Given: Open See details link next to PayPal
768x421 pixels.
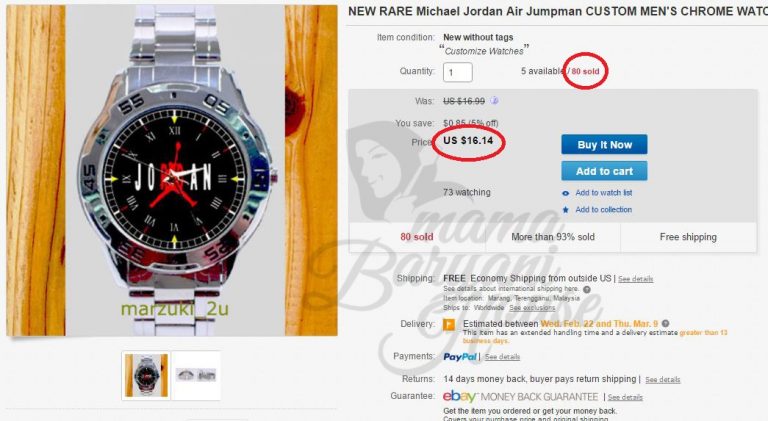Looking at the screenshot, I should click(502, 357).
